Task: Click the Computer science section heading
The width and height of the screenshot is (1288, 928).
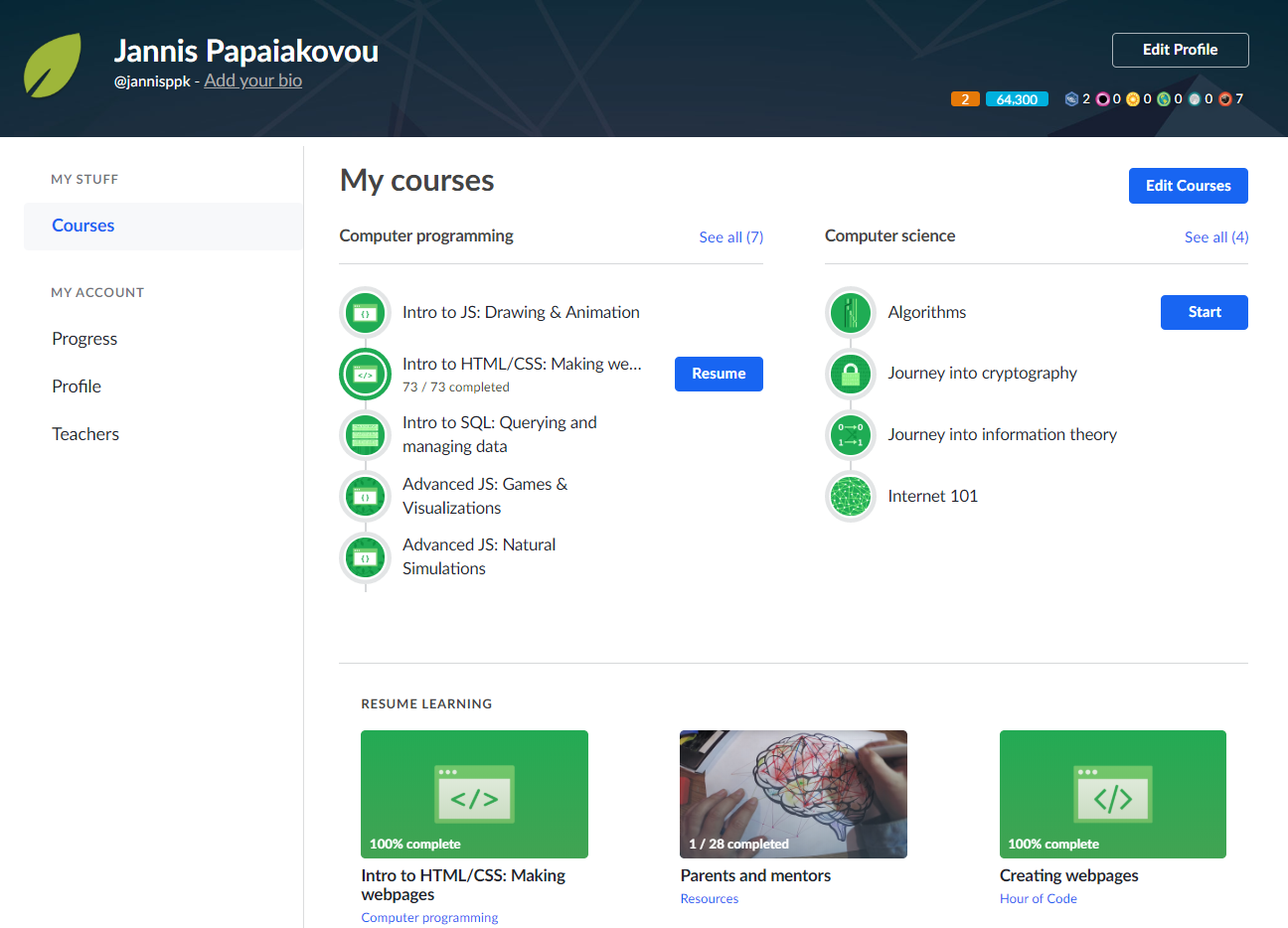Action: tap(889, 235)
